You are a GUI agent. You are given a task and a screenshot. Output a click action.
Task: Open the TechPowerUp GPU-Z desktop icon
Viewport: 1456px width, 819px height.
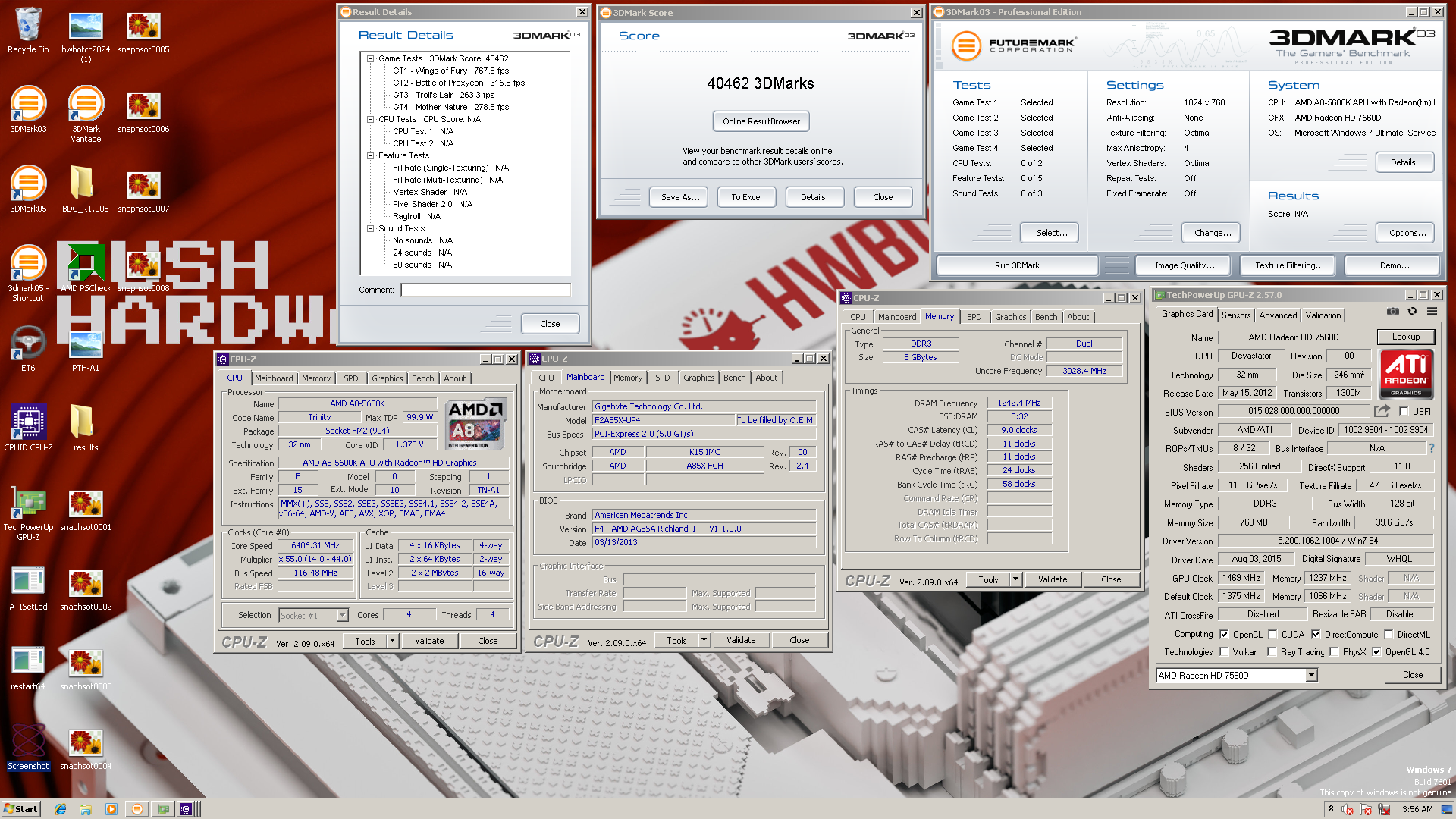point(28,513)
